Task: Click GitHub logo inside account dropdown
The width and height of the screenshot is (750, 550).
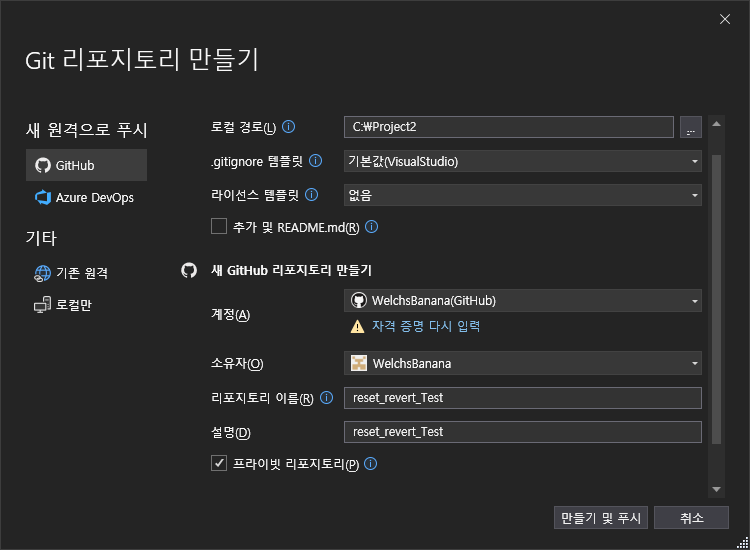Action: (359, 300)
